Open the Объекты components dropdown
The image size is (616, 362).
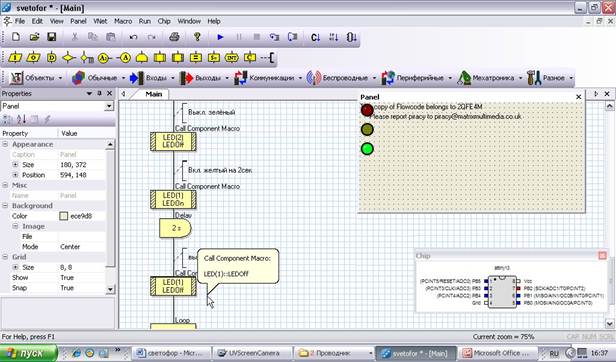[x=36, y=78]
